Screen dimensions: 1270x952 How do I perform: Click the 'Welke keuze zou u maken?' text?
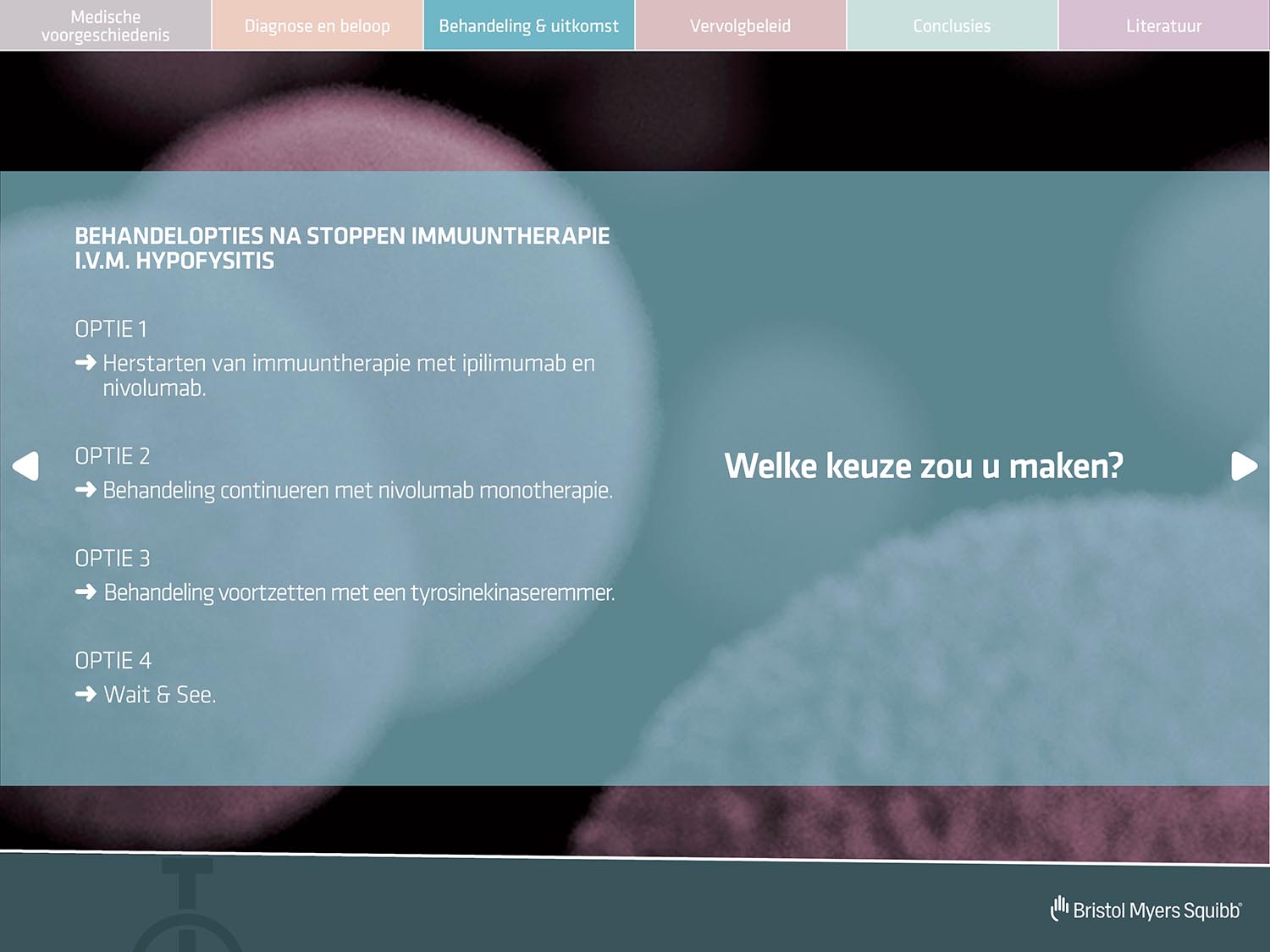[924, 466]
